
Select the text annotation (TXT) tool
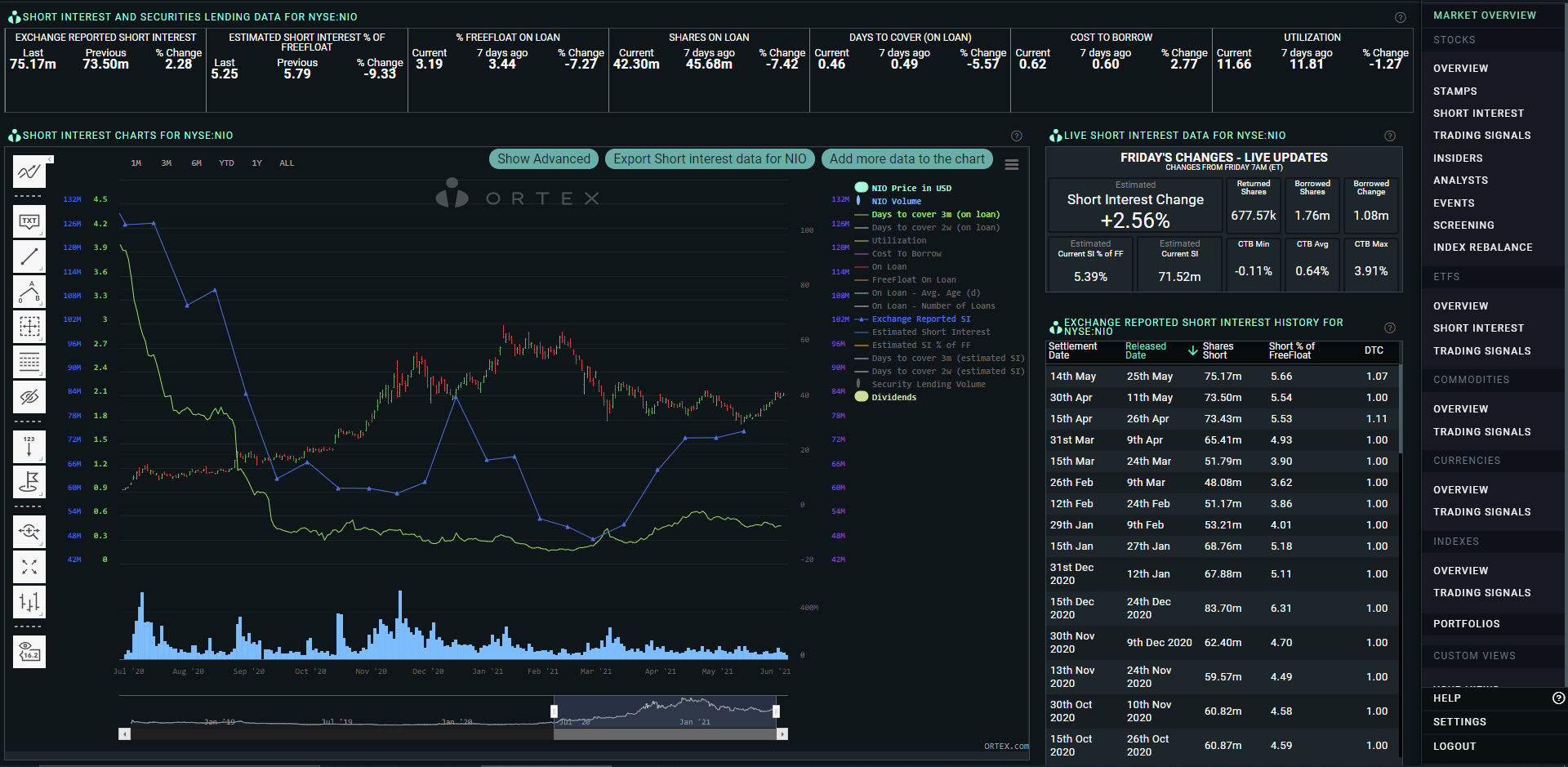[29, 221]
